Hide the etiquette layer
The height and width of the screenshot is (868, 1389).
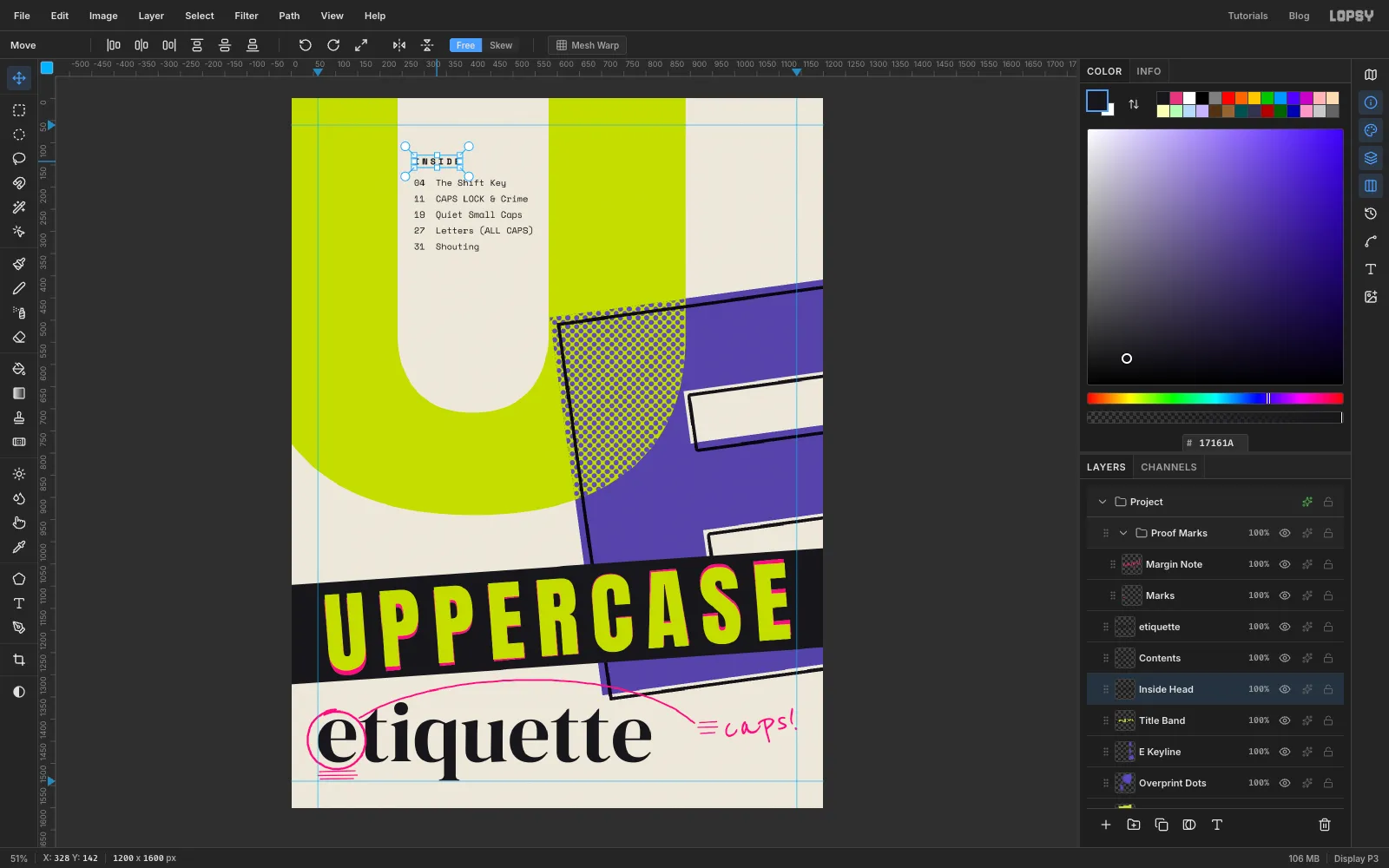[x=1285, y=627]
